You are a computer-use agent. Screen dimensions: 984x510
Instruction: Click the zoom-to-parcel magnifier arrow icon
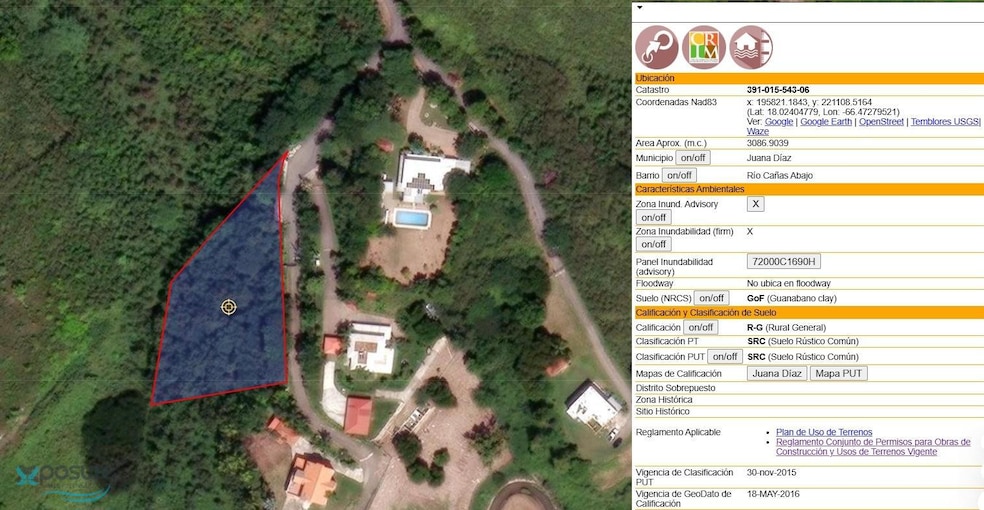(657, 47)
